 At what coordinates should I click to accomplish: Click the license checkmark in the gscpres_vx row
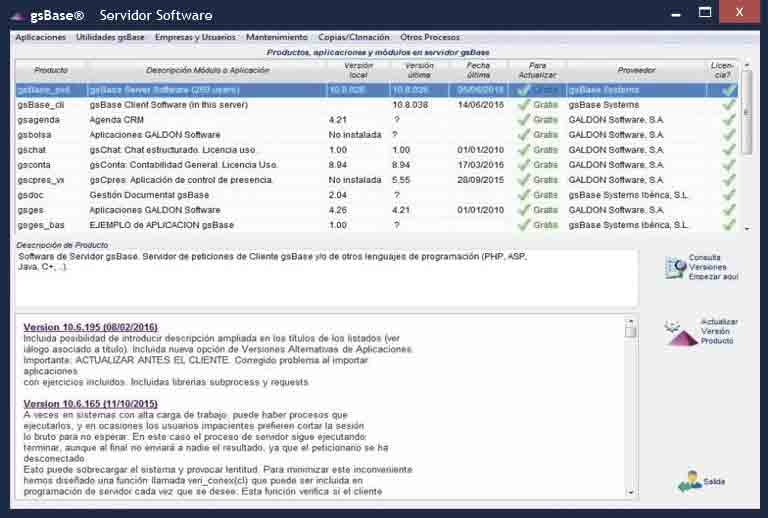click(x=728, y=180)
